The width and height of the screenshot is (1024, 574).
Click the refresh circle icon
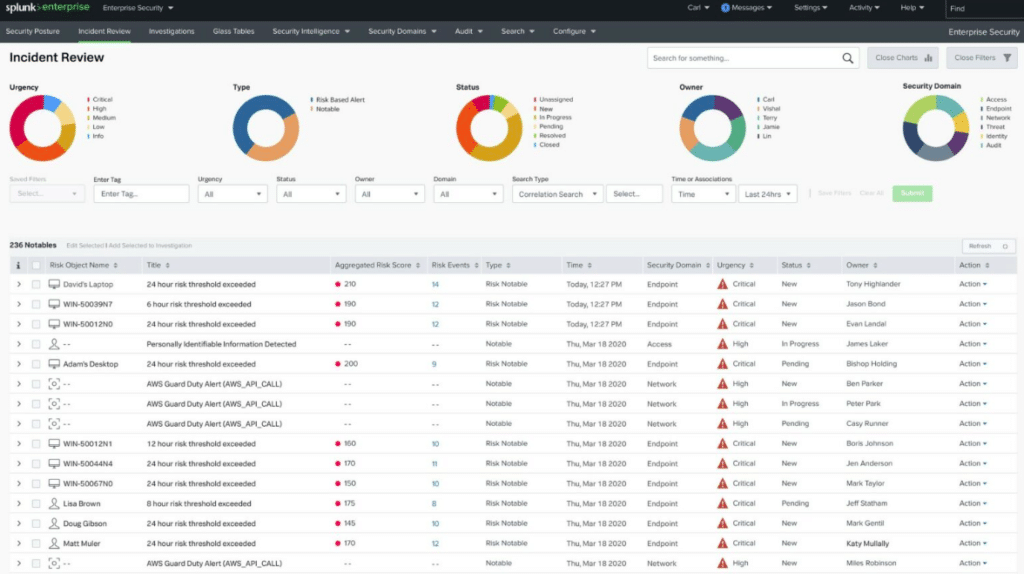(x=1005, y=246)
